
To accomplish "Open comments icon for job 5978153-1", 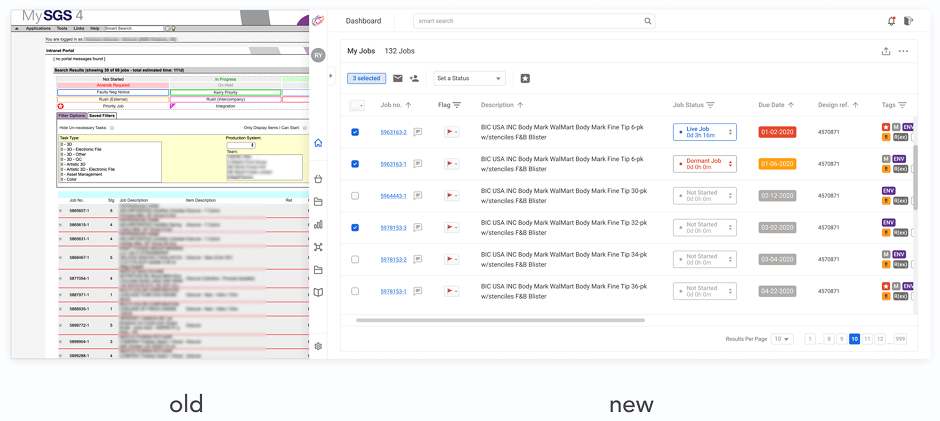I will pos(418,291).
